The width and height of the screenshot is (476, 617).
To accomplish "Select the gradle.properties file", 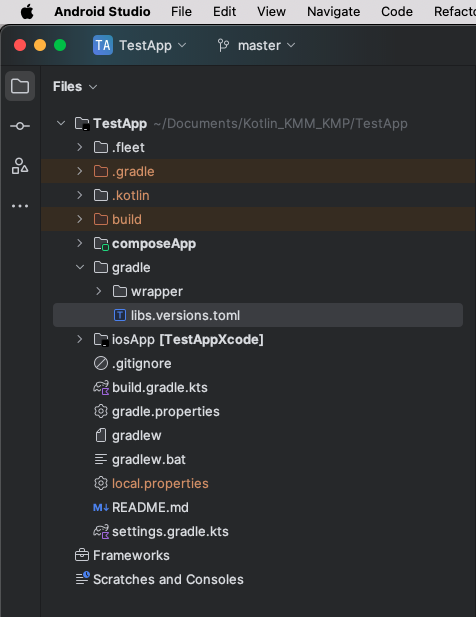I will (x=165, y=412).
